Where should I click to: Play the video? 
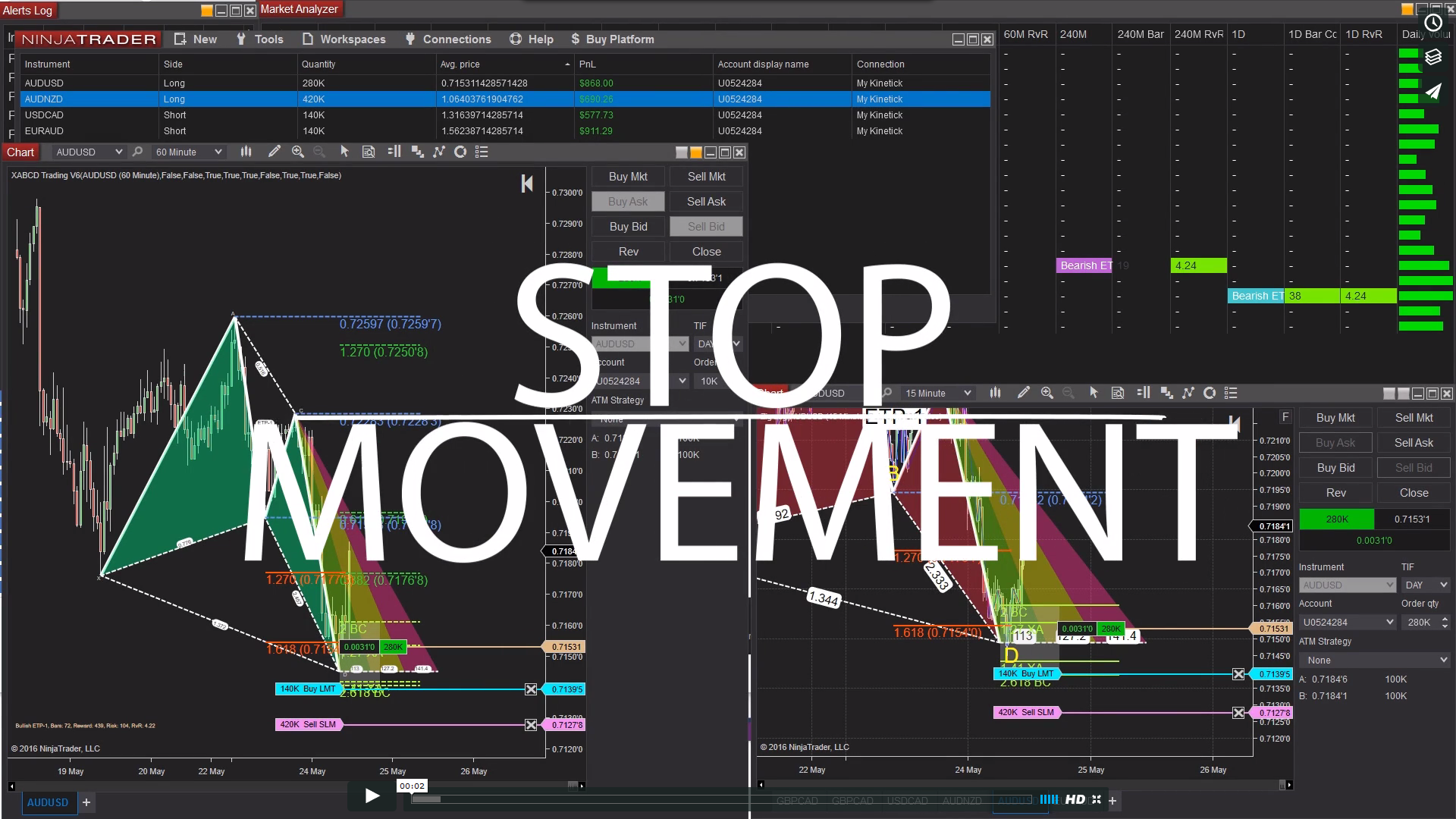[x=372, y=795]
